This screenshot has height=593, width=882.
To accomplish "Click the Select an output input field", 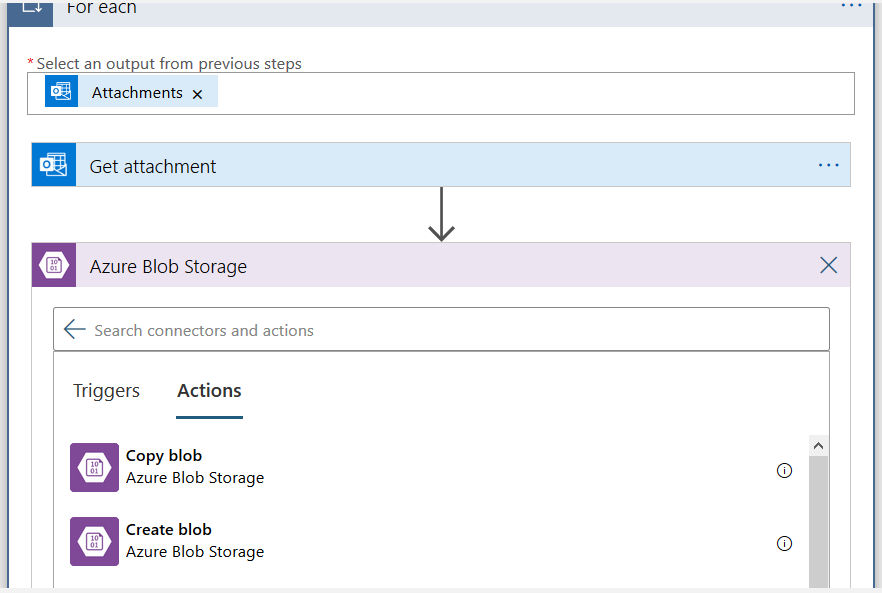I will point(530,93).
